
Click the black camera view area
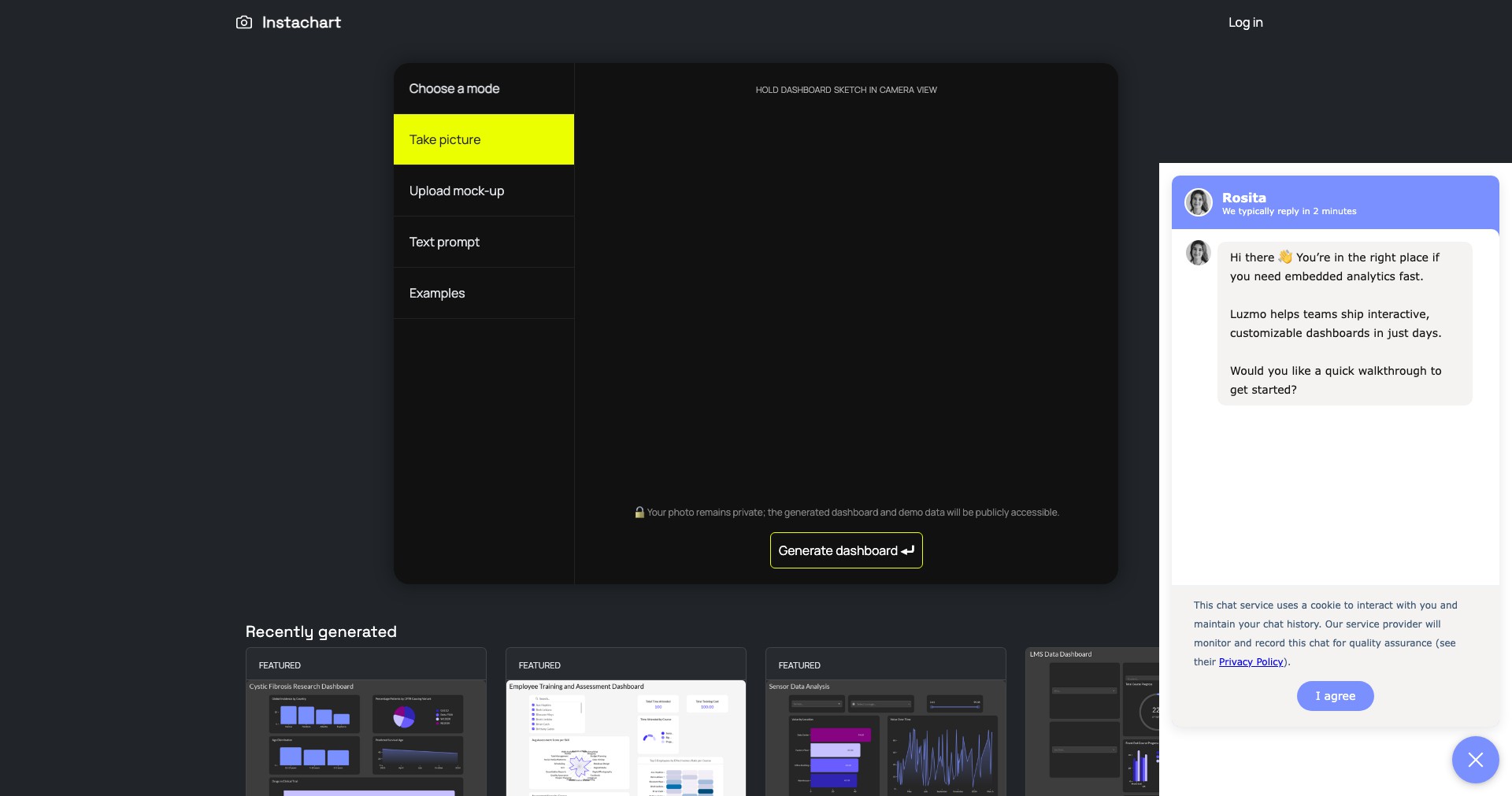(x=846, y=299)
